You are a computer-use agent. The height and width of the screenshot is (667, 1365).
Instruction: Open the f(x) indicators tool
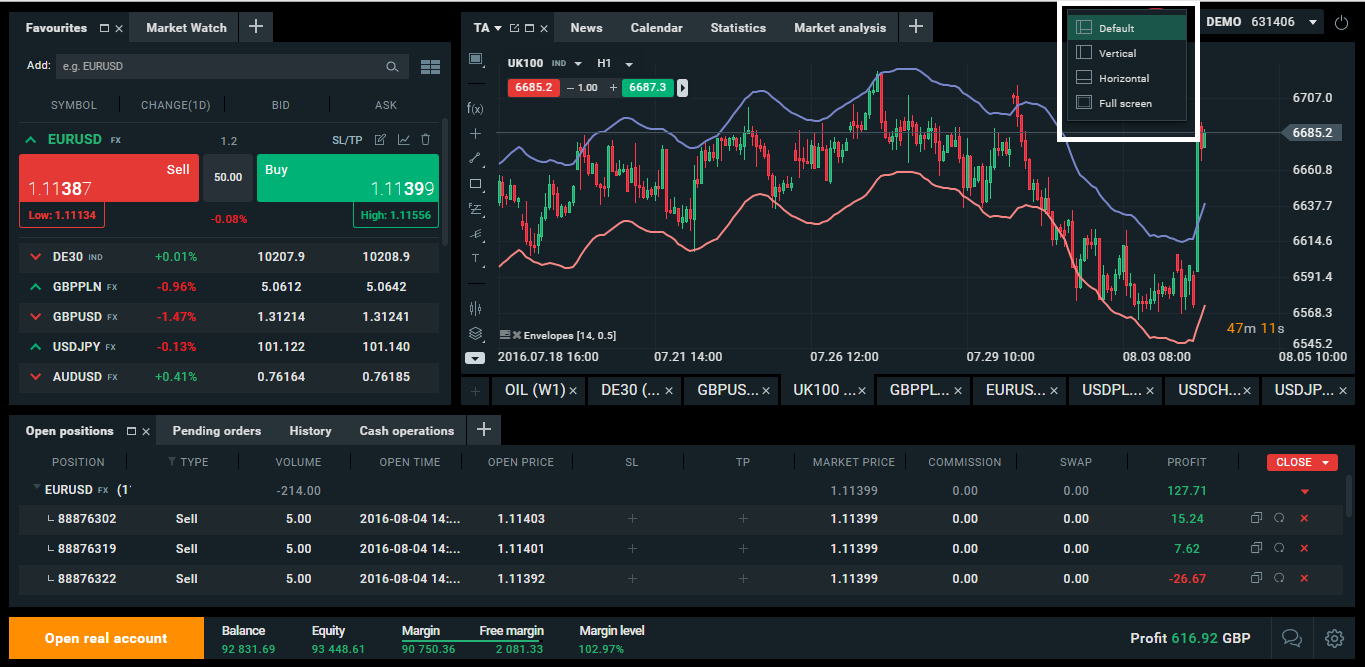(475, 108)
